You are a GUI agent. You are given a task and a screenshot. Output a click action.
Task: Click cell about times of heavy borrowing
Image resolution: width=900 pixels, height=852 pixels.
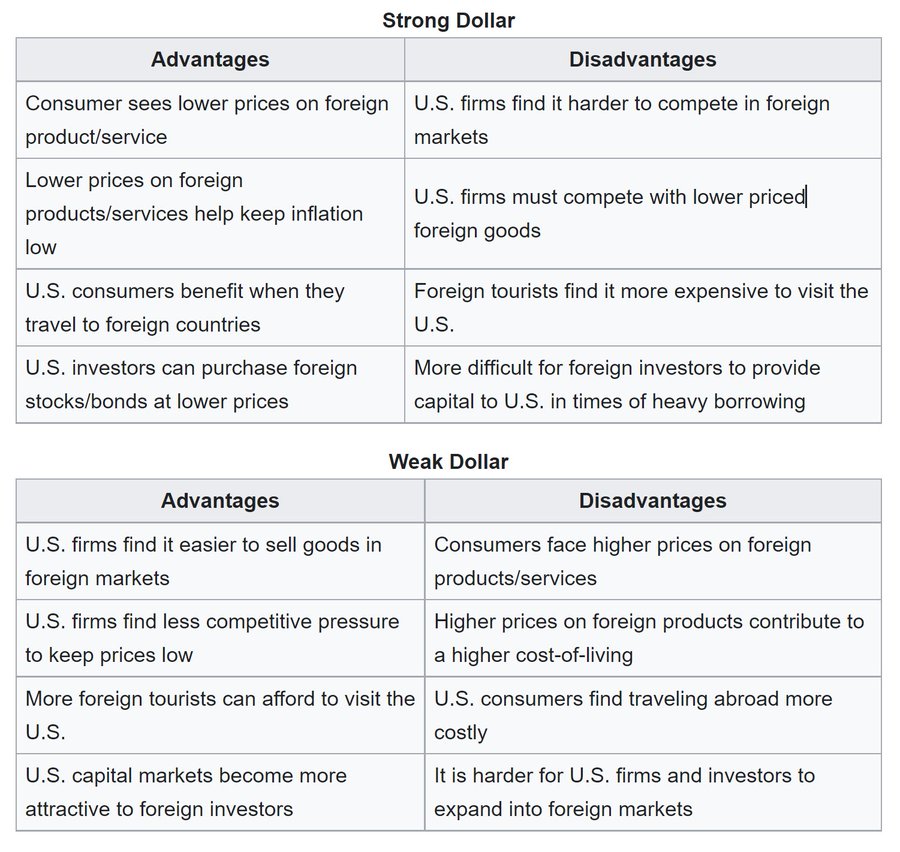click(617, 384)
